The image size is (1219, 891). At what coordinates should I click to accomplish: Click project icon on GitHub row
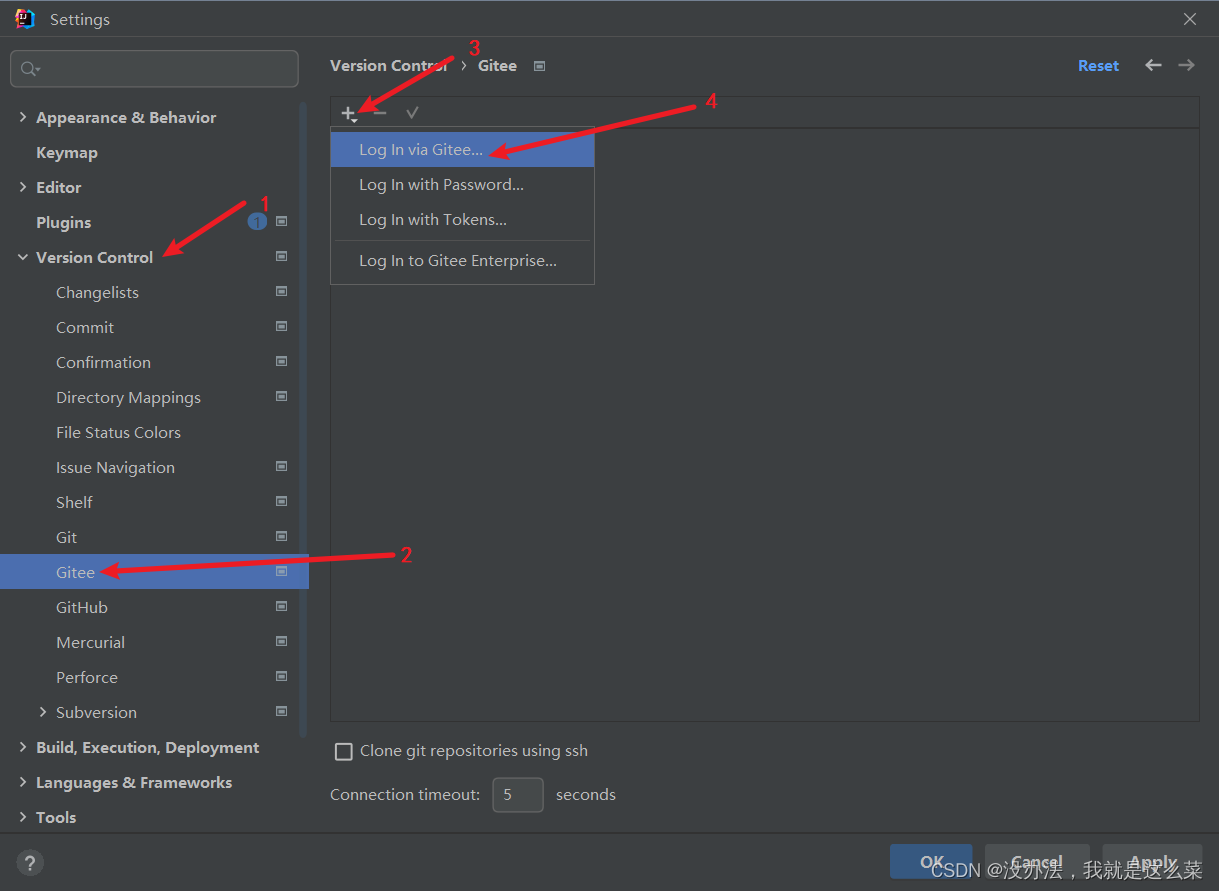[281, 606]
